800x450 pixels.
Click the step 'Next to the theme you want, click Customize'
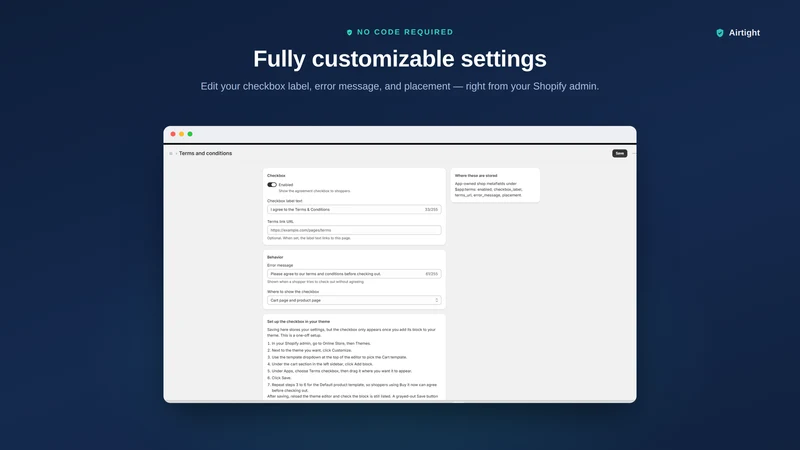pyautogui.click(x=312, y=351)
